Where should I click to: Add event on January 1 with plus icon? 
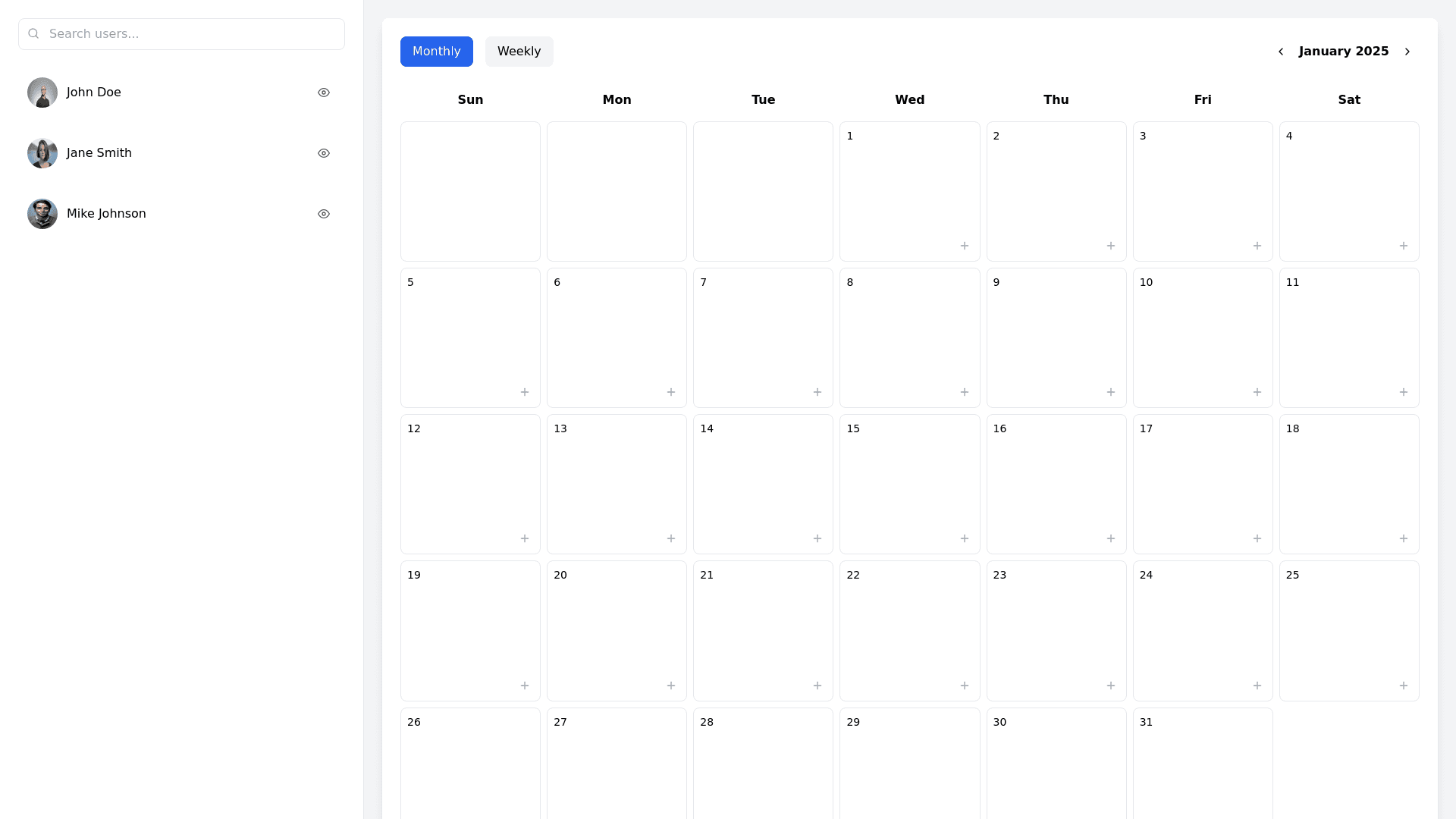[964, 246]
